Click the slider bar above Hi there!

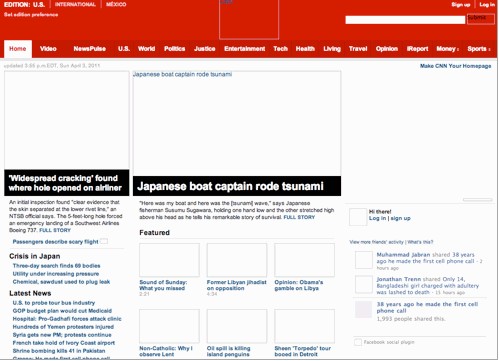click(477, 200)
